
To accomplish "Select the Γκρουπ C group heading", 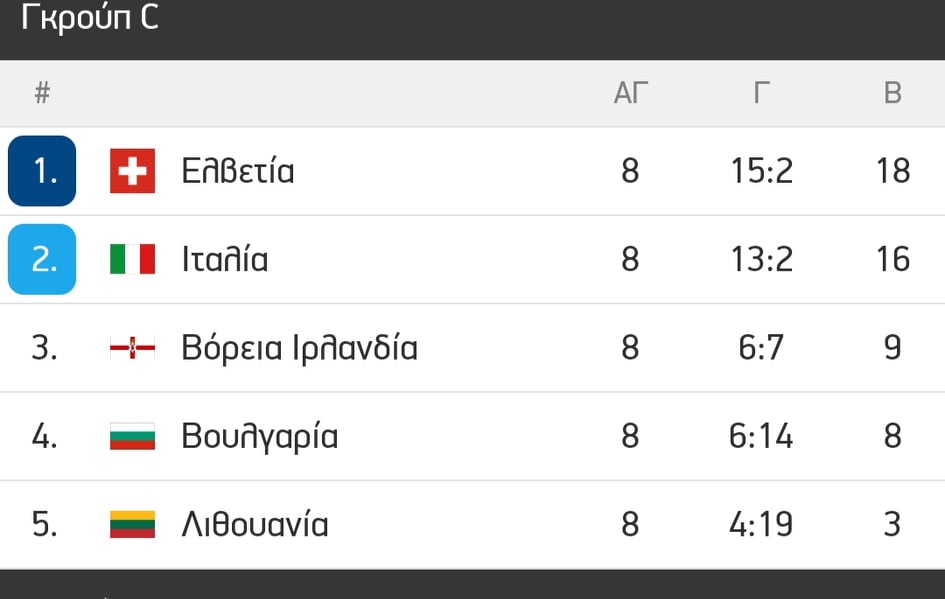I will point(90,18).
